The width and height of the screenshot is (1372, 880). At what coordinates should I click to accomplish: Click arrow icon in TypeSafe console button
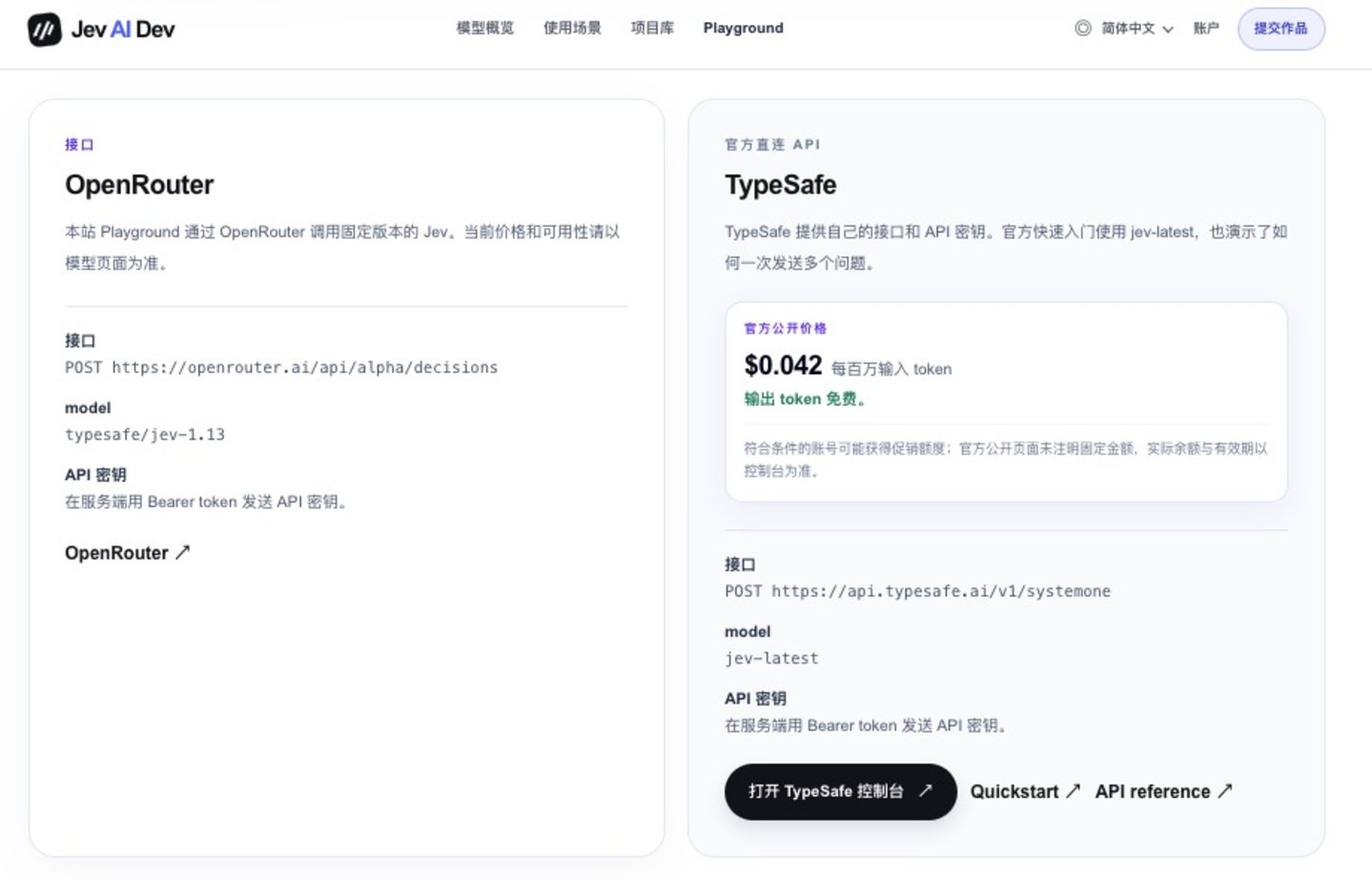point(925,790)
